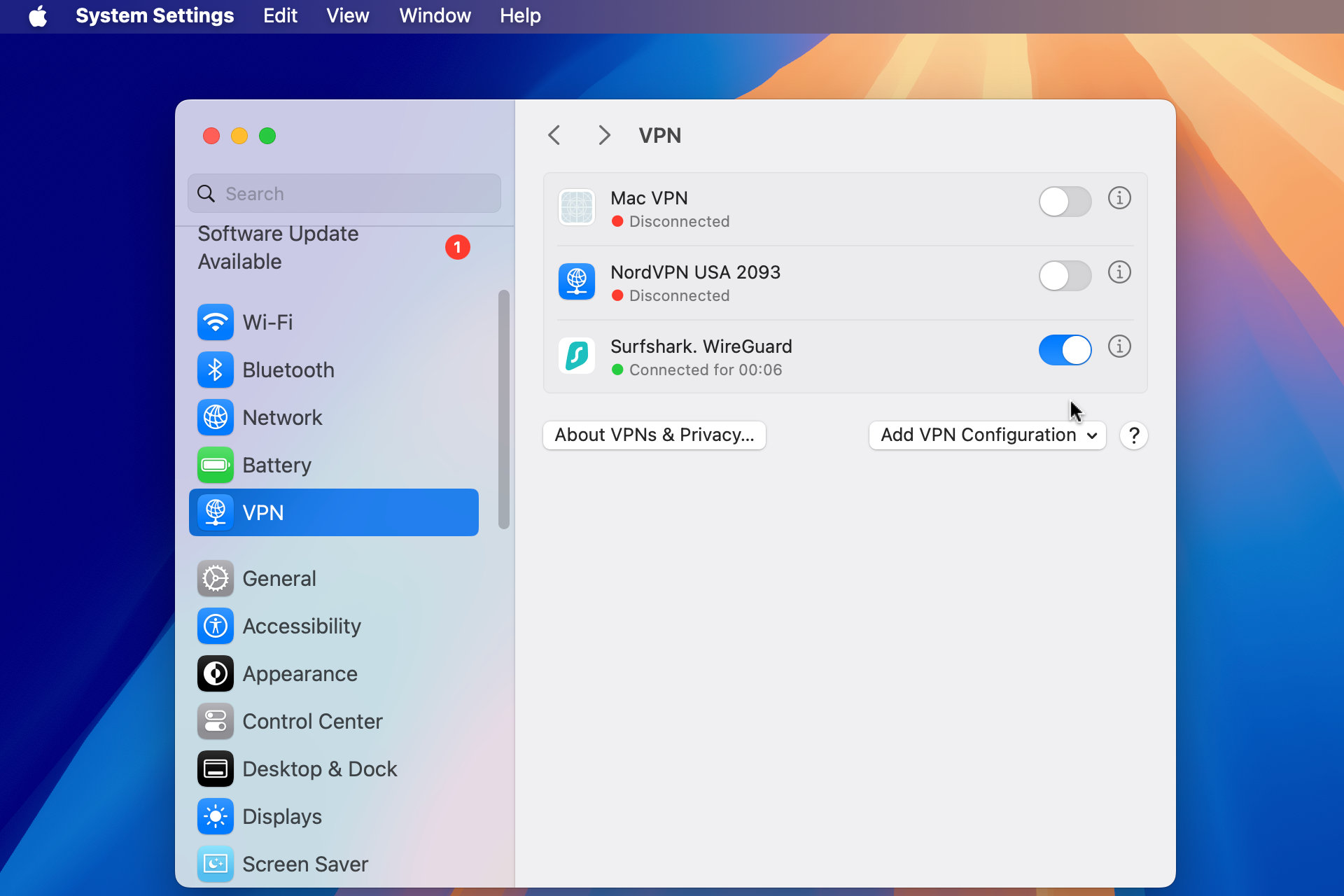Click the VPN sidebar icon
The width and height of the screenshot is (1344, 896).
pyautogui.click(x=215, y=512)
